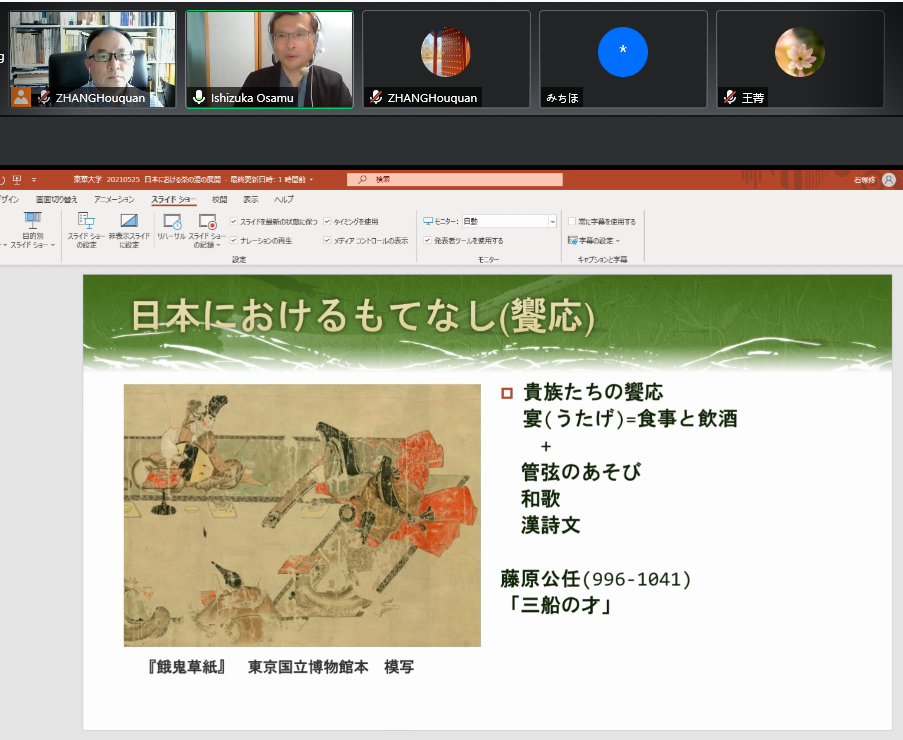Viewport: 903px width, 740px height.
Task: Click the リハーサル (Rehearse Timings) icon
Action: tap(171, 223)
